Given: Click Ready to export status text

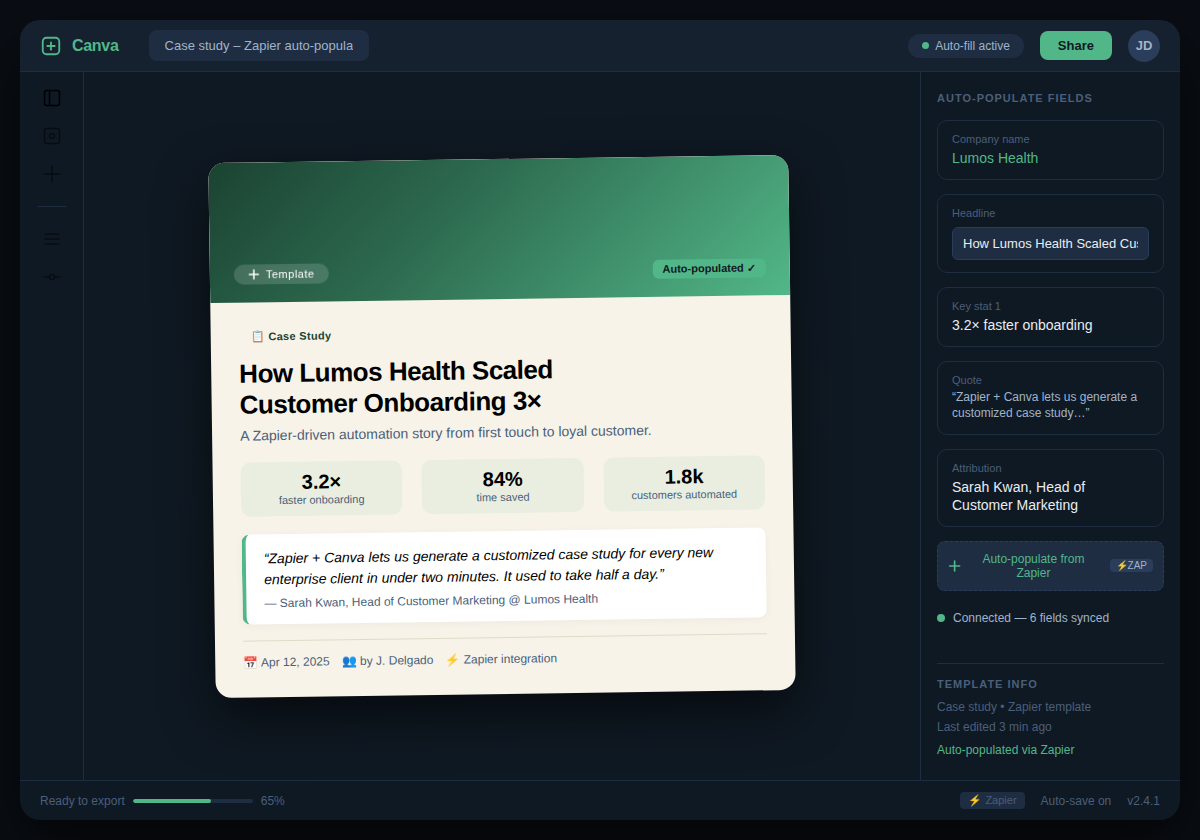Looking at the screenshot, I should click(82, 801).
